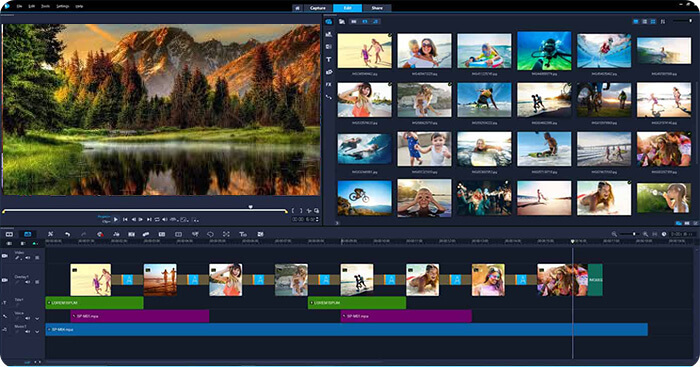This screenshot has height=367, width=700.
Task: Click the preview scrubber bar
Action: 145,210
